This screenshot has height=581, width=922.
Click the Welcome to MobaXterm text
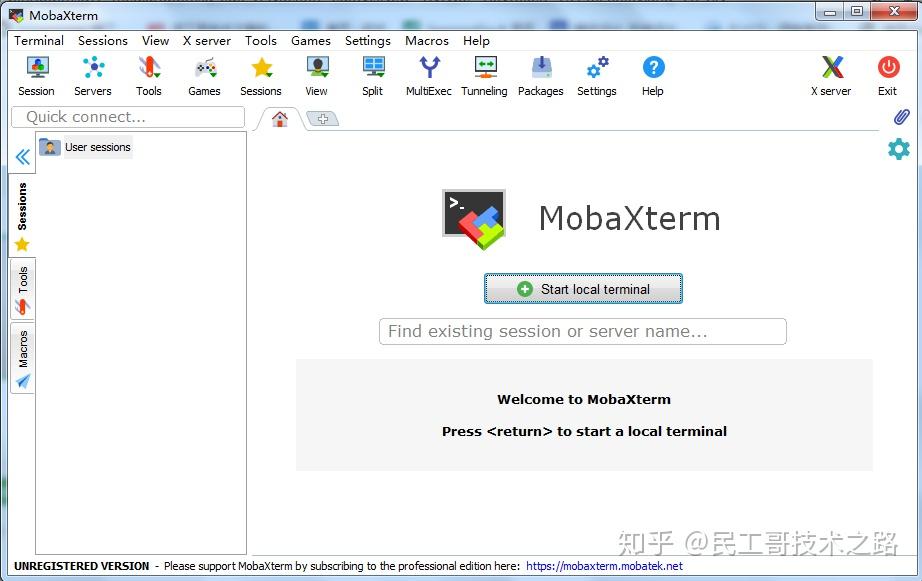click(x=584, y=399)
